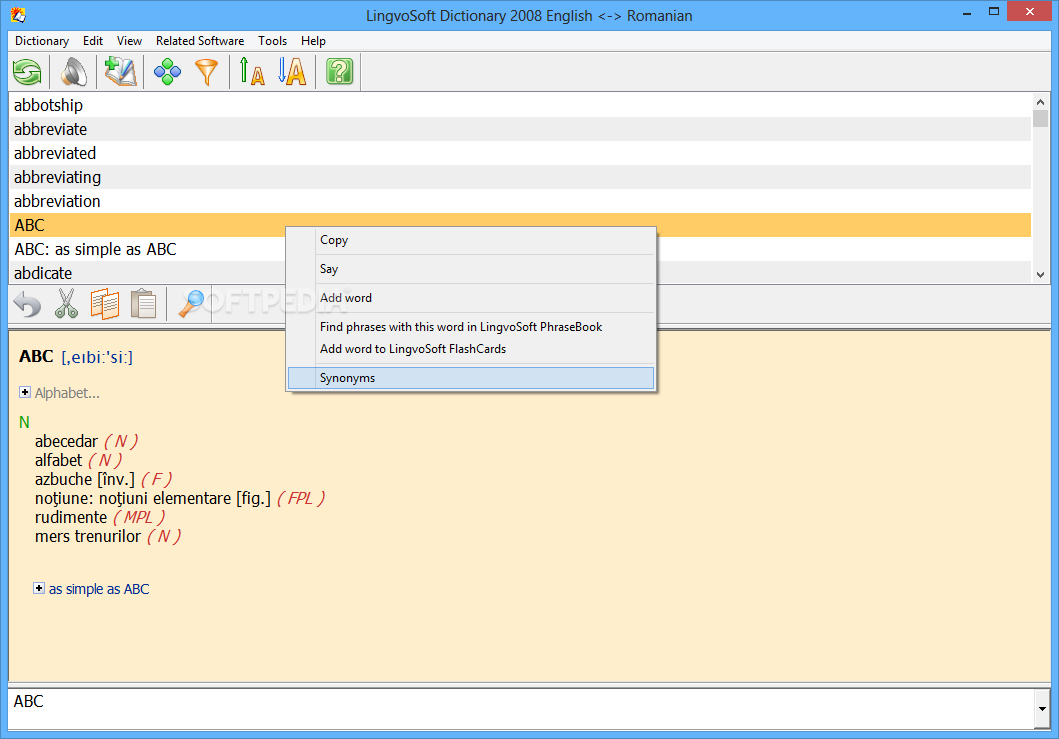1059x739 pixels.
Task: Open the Tools menu
Action: 272,41
